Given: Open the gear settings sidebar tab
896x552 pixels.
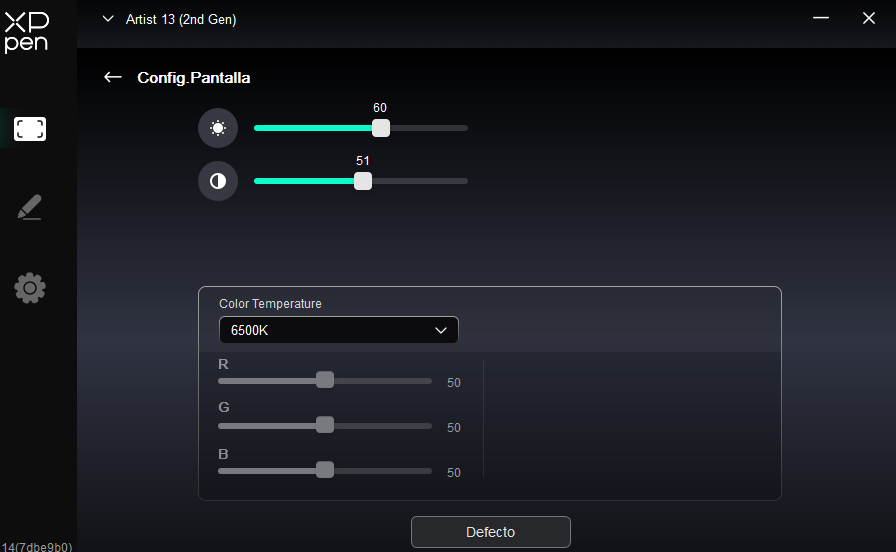Looking at the screenshot, I should [30, 288].
